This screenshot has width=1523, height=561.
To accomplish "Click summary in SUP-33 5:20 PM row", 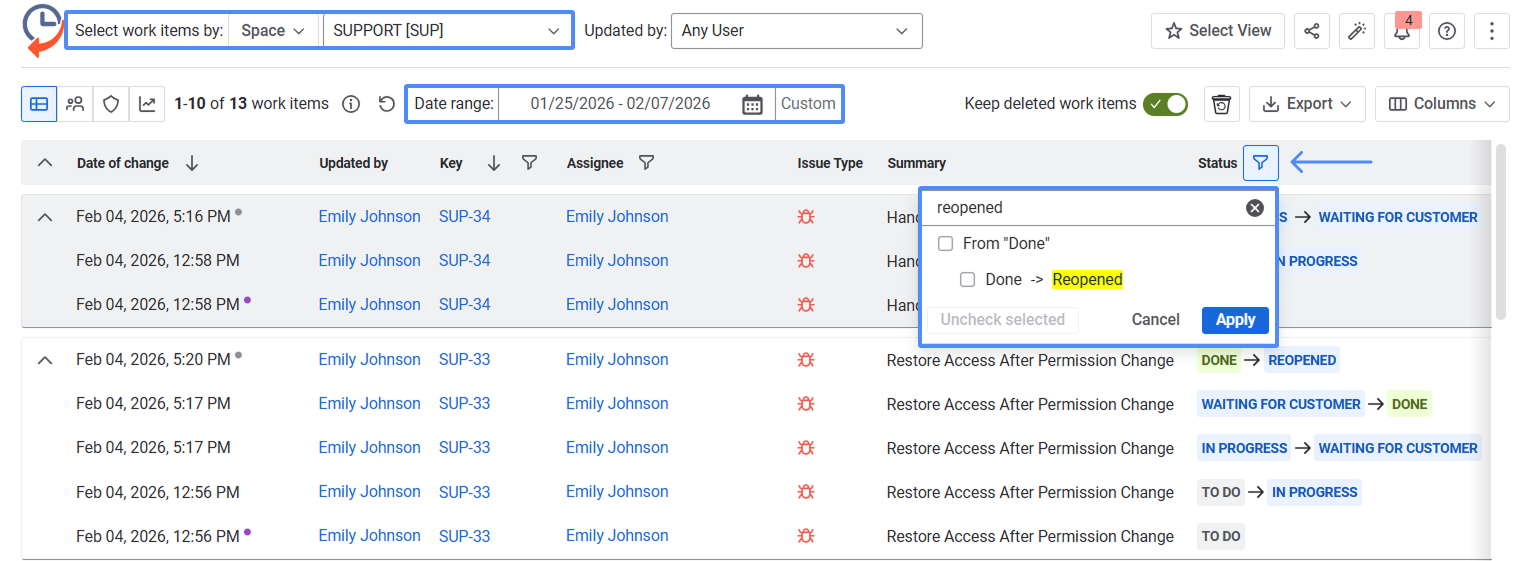I will pos(1030,360).
